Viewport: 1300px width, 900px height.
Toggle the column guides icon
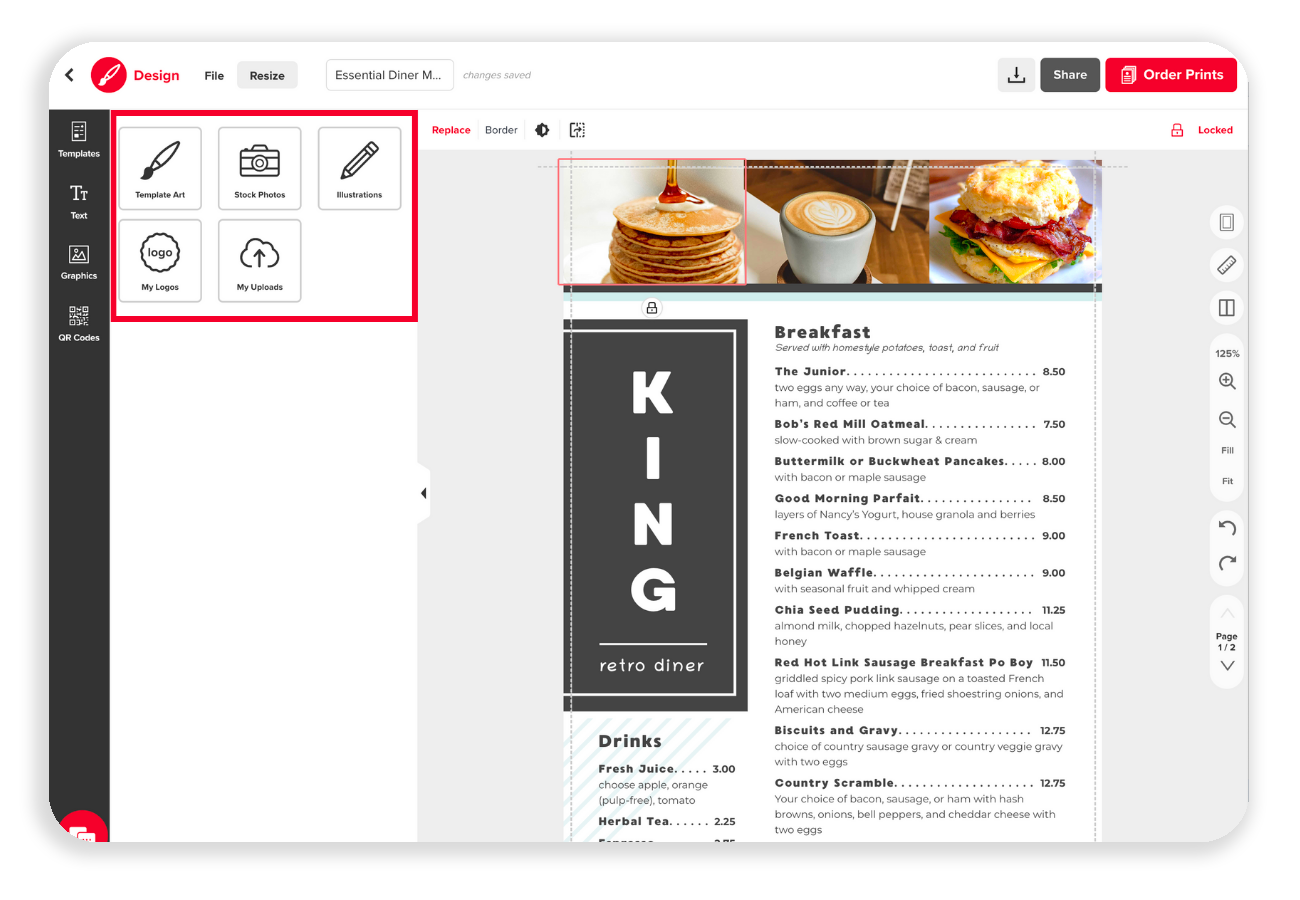tap(1227, 308)
